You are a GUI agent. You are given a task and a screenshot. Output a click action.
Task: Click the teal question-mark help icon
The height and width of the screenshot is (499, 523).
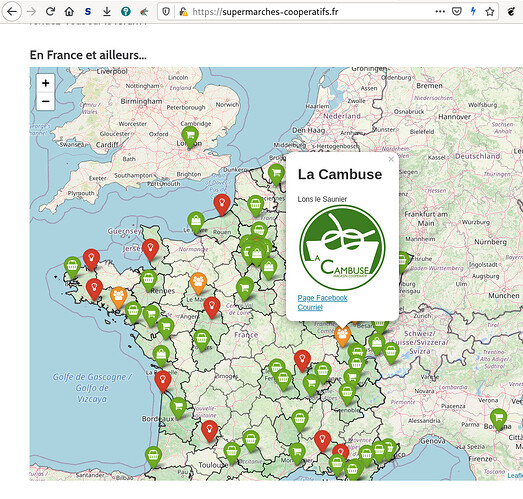[126, 12]
